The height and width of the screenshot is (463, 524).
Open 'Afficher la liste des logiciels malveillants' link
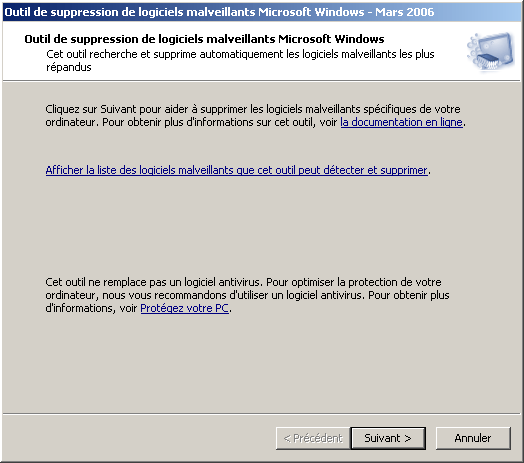(x=237, y=170)
